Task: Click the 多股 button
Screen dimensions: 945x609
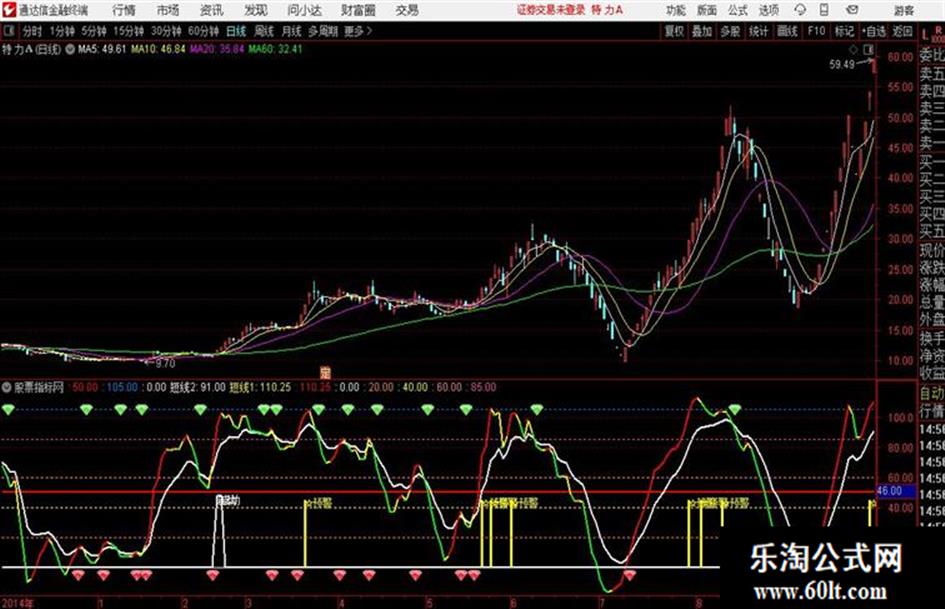Action: pyautogui.click(x=730, y=31)
